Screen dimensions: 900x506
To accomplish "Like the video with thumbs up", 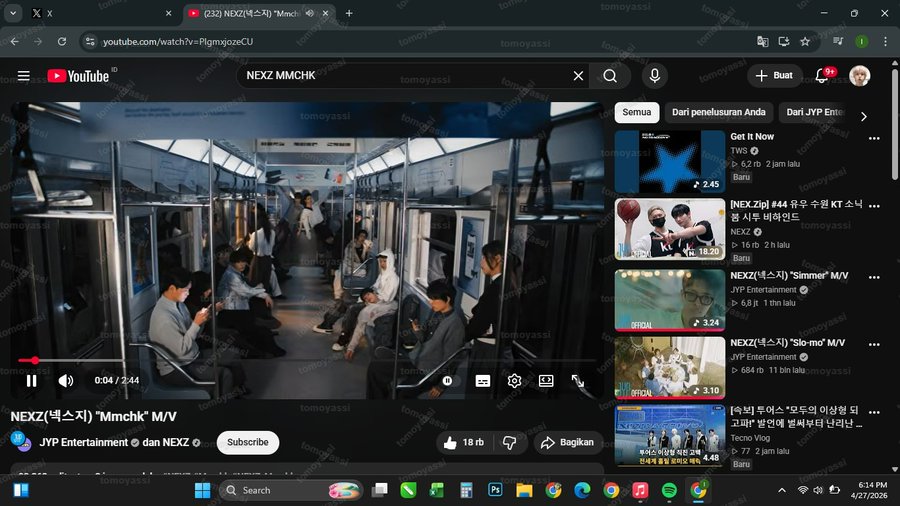I will click(464, 442).
